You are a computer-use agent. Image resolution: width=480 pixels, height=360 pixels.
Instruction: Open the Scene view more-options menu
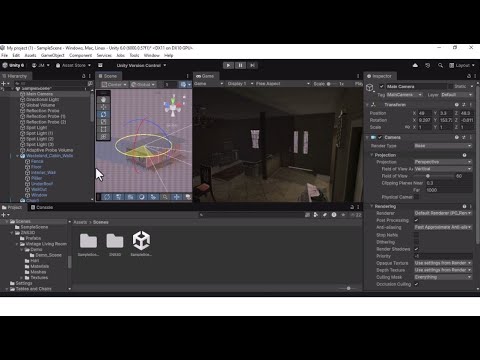point(187,76)
